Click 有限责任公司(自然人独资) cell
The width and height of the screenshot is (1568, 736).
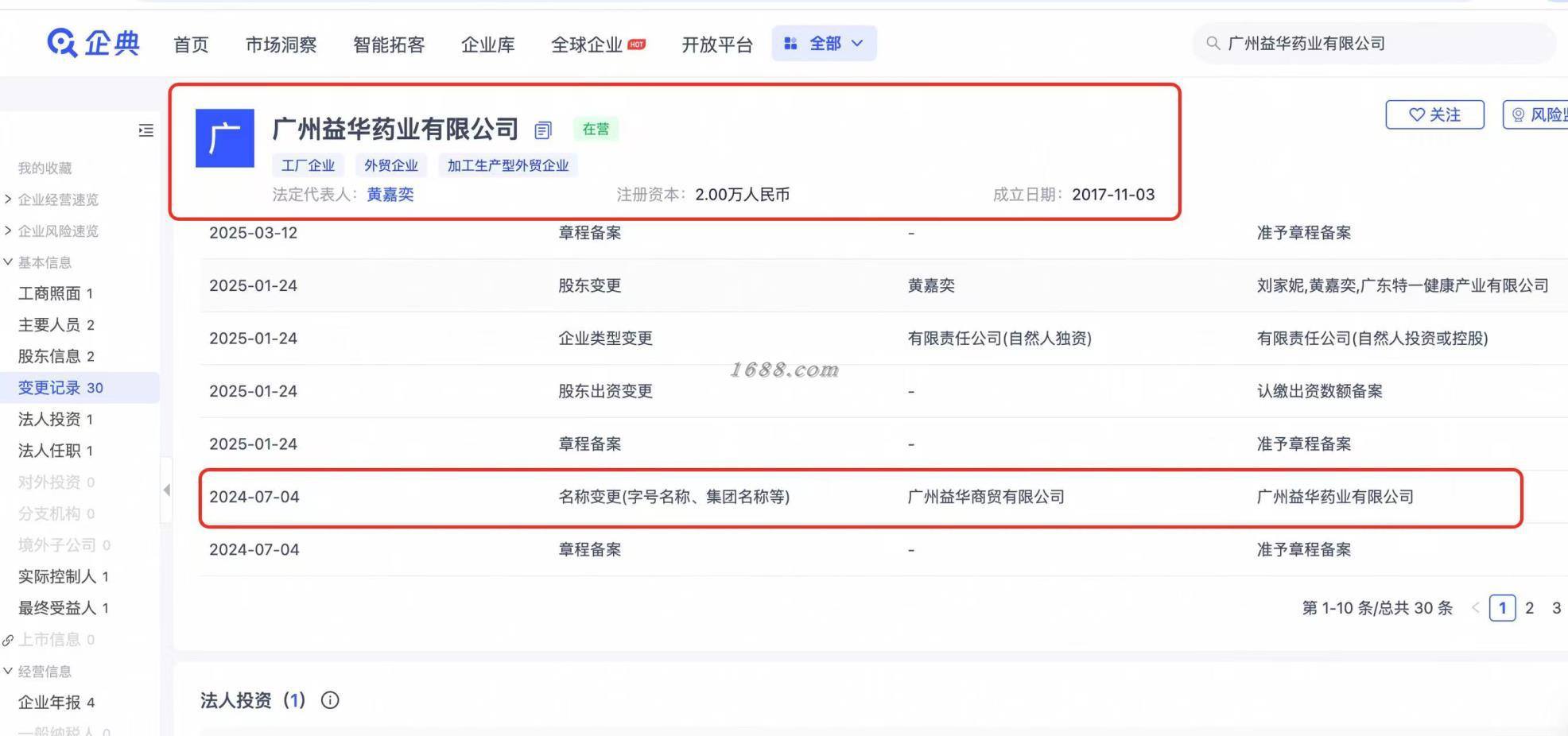pyautogui.click(x=999, y=339)
